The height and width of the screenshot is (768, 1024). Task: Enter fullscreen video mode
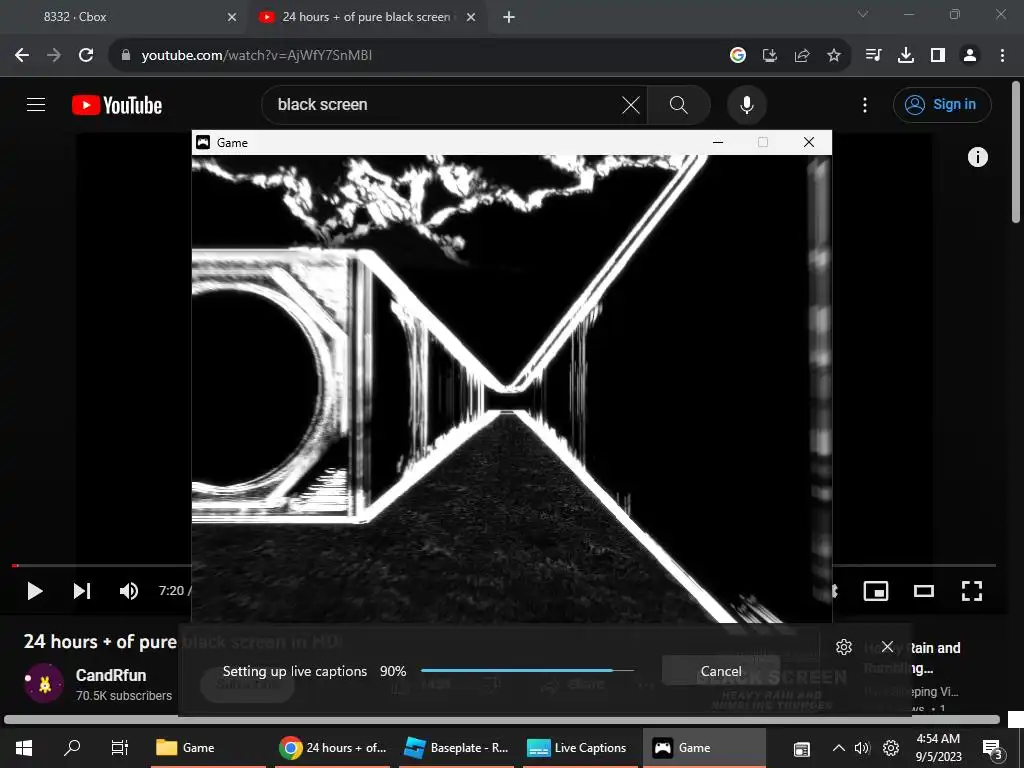[972, 591]
